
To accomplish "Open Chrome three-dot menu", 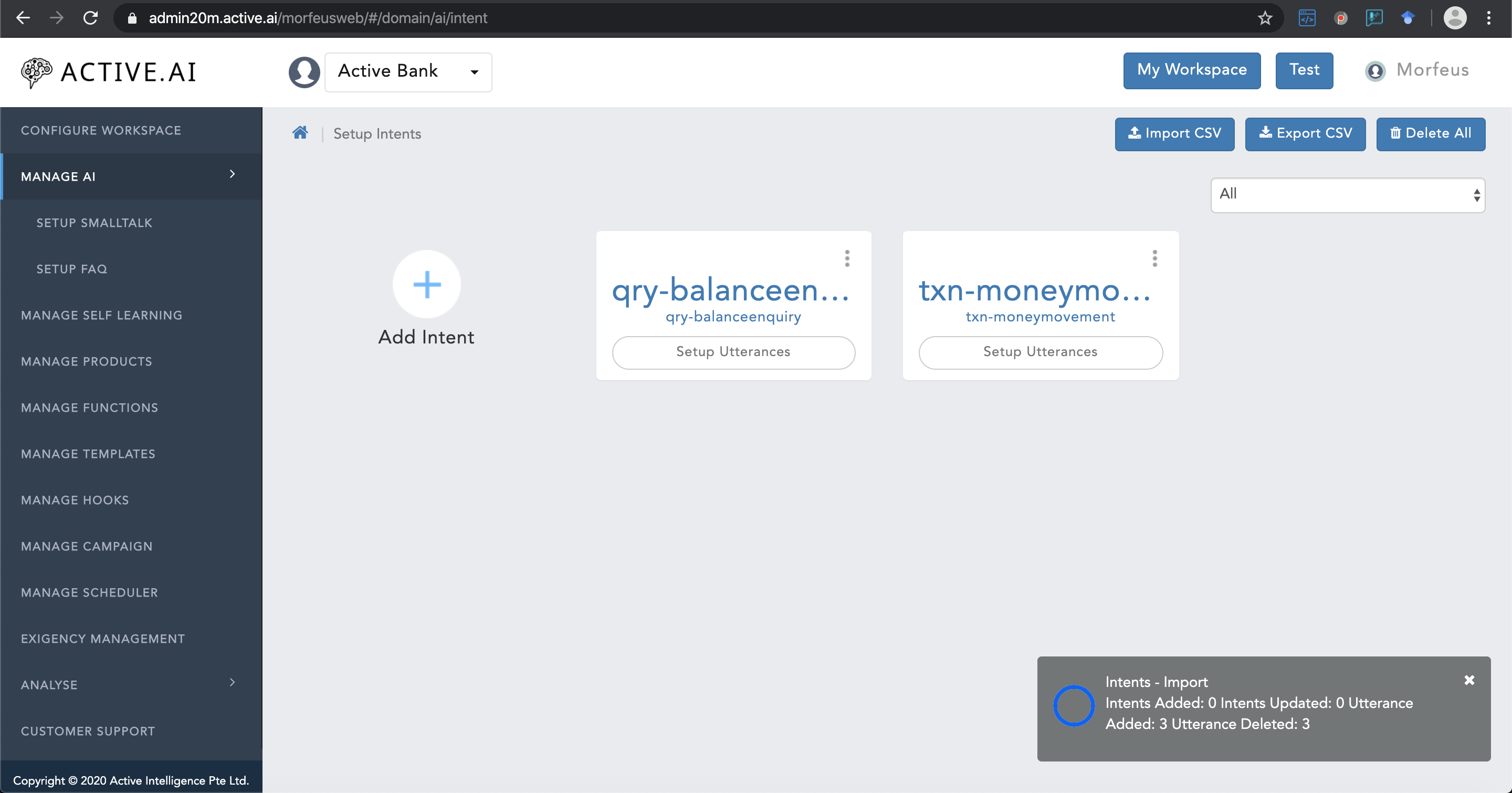I will [1488, 18].
